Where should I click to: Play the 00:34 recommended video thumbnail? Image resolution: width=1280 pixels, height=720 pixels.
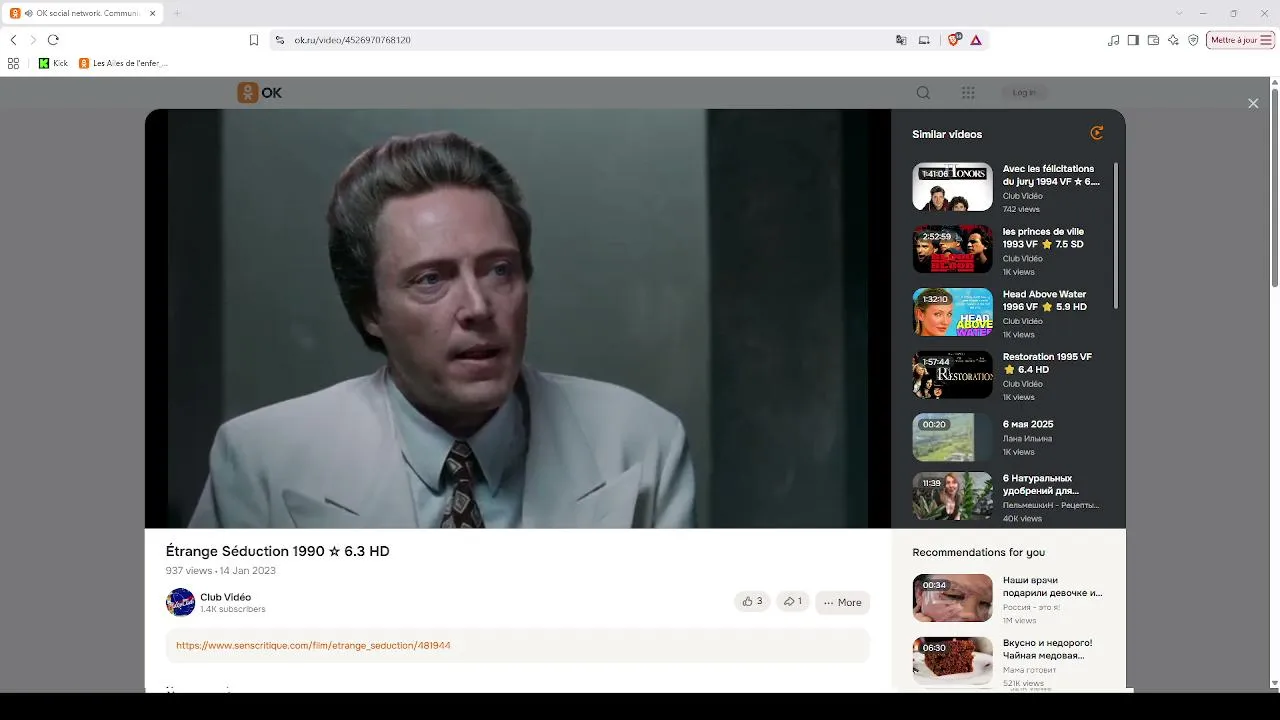pyautogui.click(x=952, y=598)
